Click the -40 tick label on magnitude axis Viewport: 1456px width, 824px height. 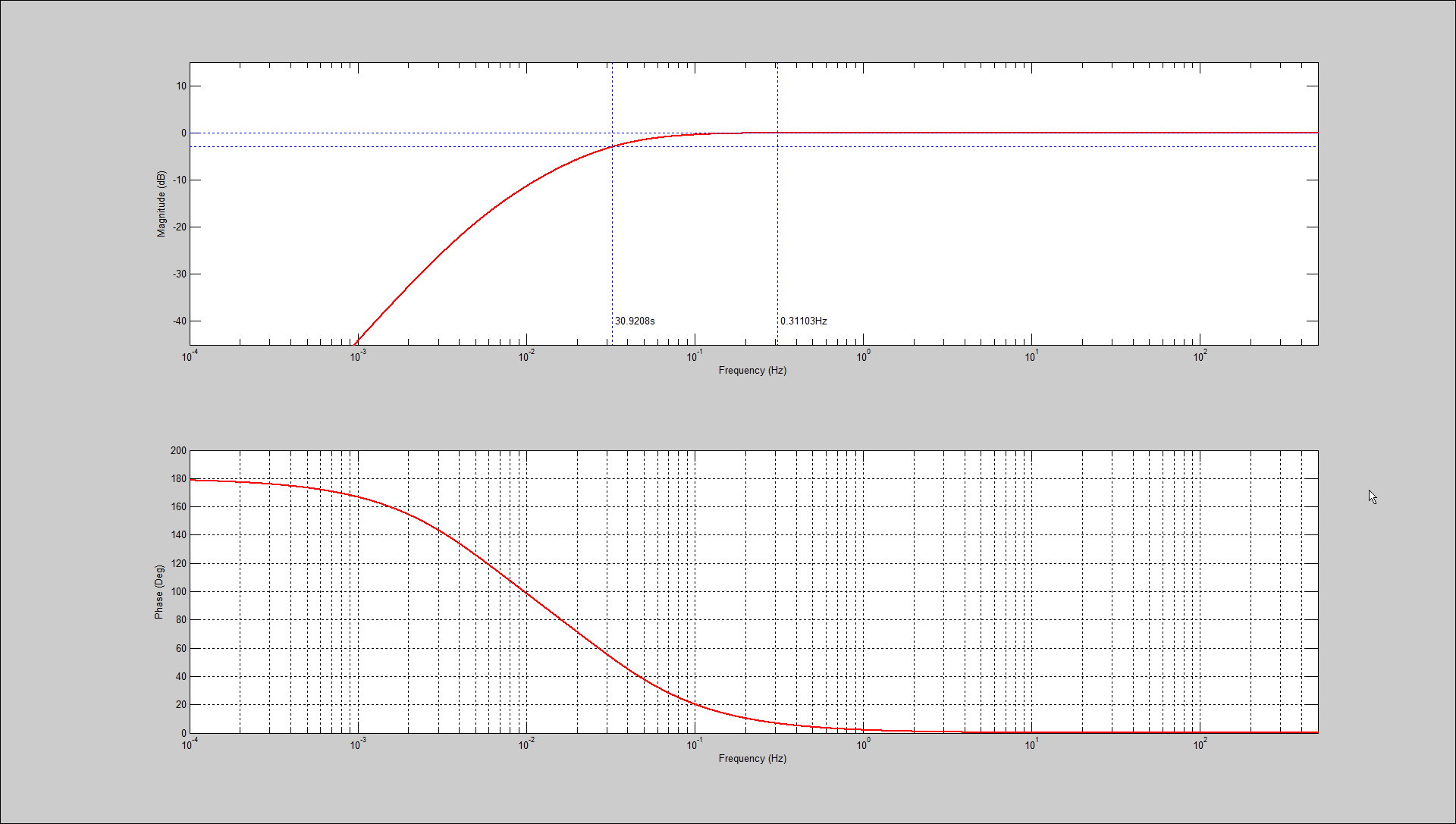pyautogui.click(x=180, y=321)
